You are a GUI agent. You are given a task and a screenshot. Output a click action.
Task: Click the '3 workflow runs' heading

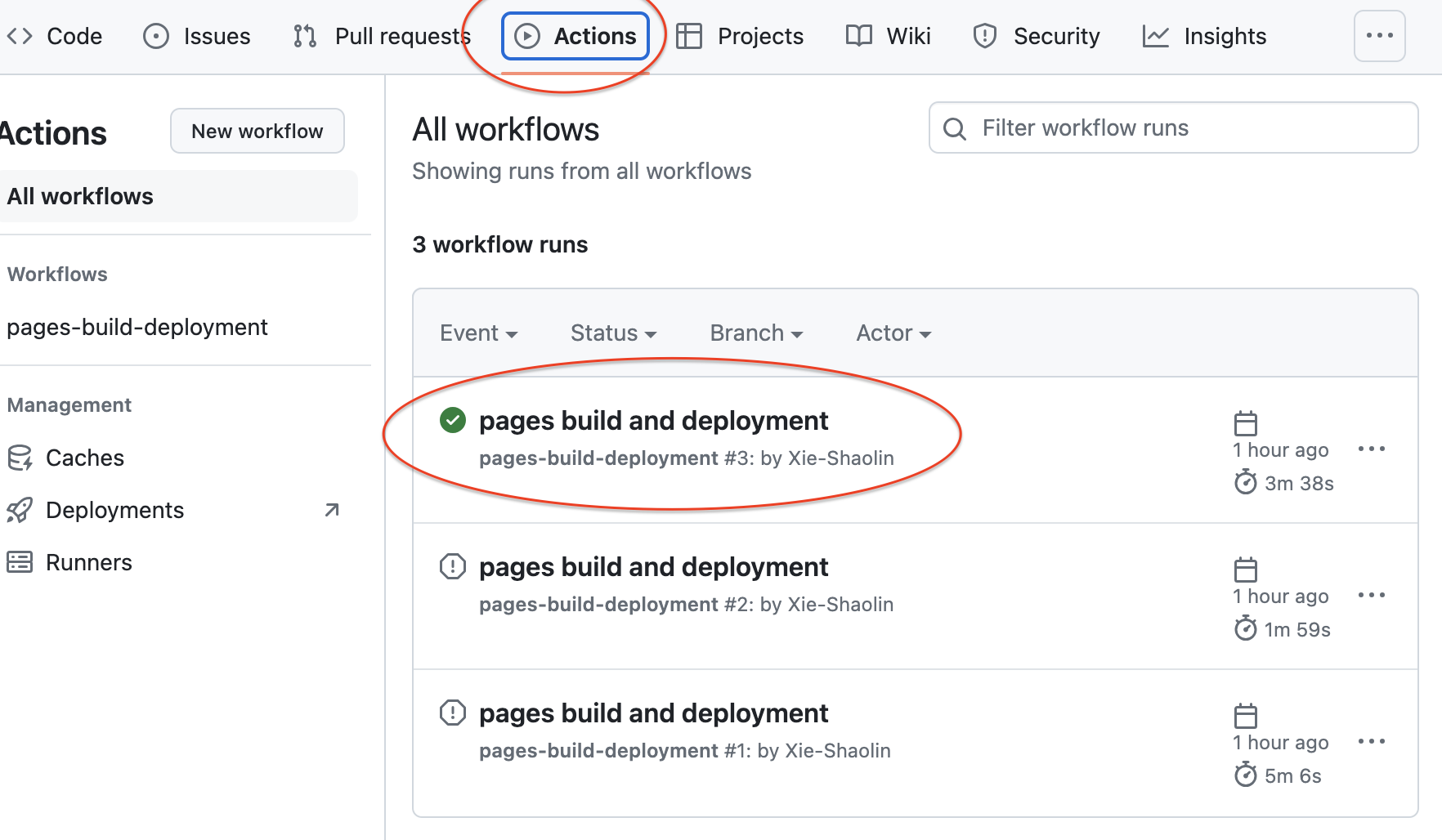point(500,244)
